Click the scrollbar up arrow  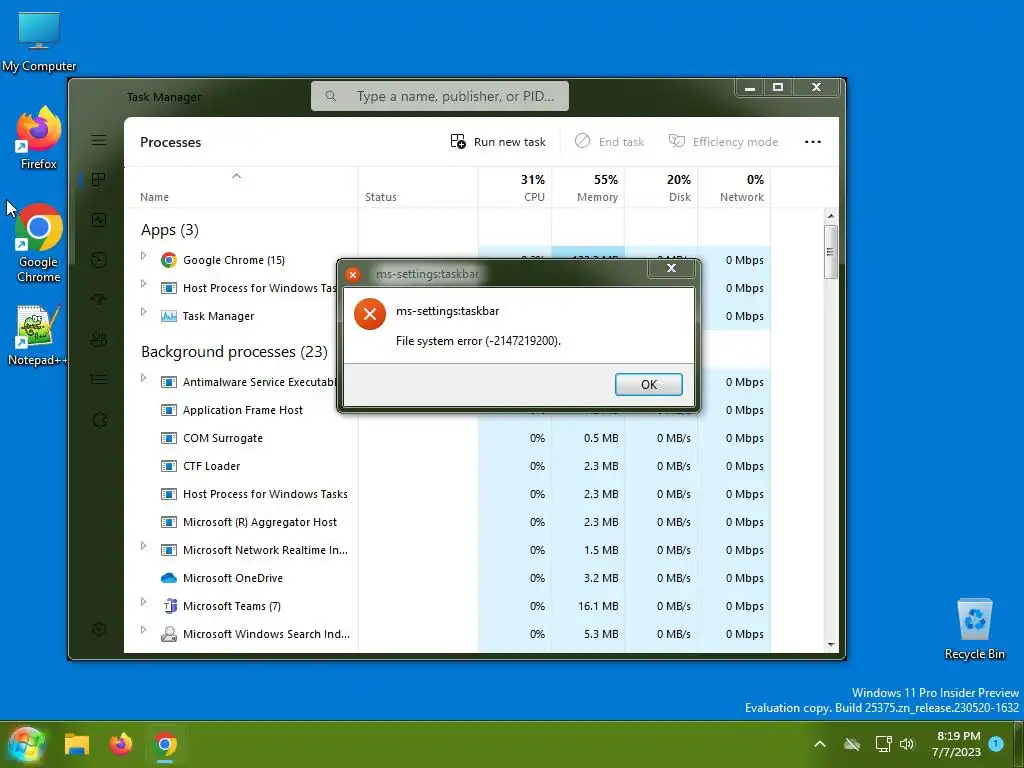click(x=831, y=216)
